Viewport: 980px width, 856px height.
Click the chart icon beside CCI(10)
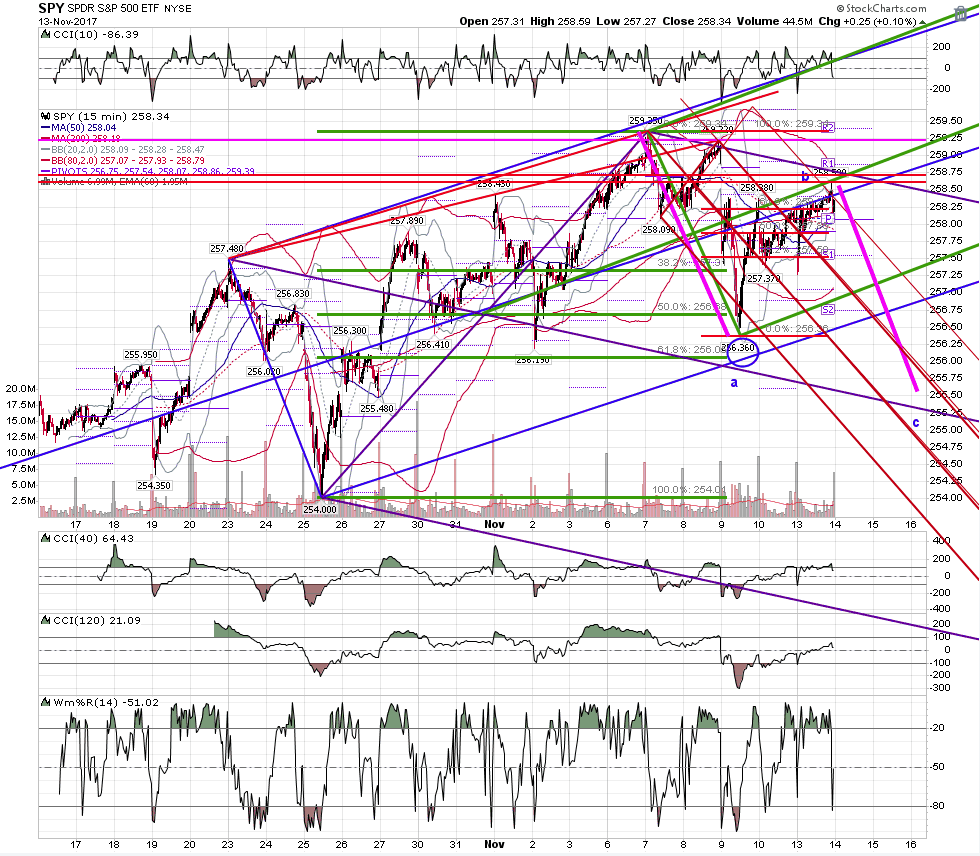(x=46, y=35)
